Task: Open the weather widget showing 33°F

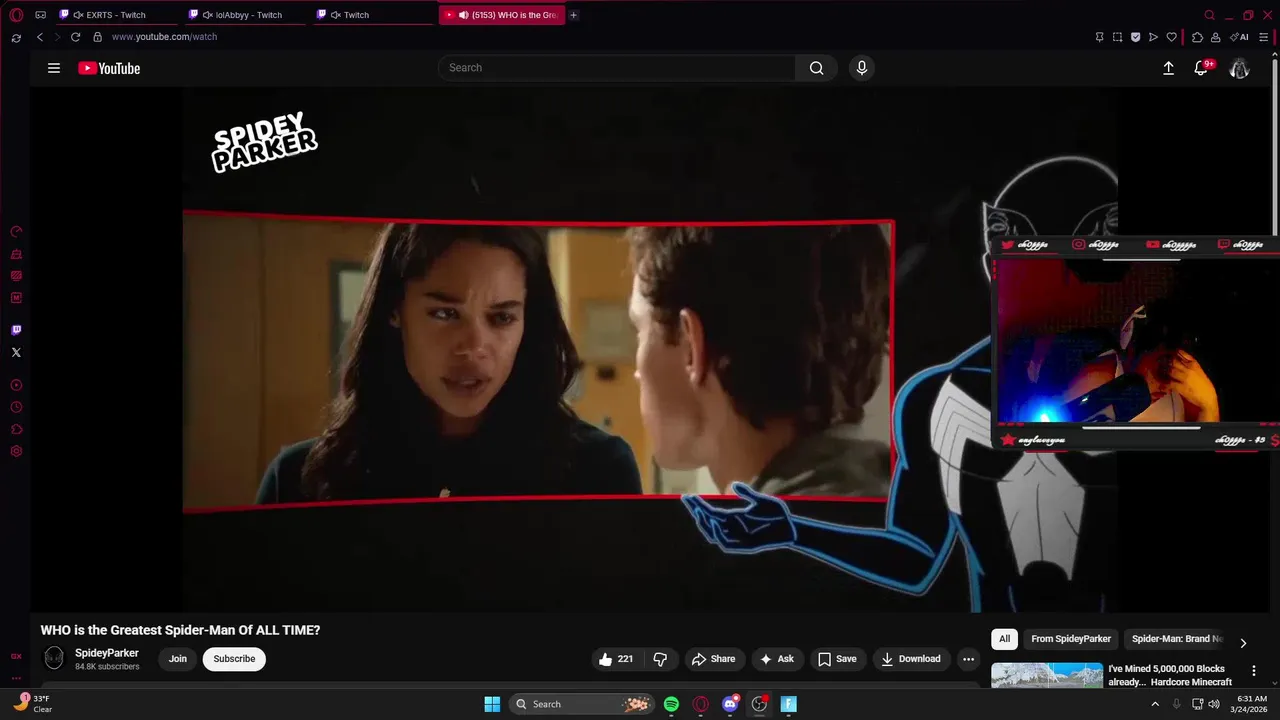Action: pyautogui.click(x=32, y=704)
